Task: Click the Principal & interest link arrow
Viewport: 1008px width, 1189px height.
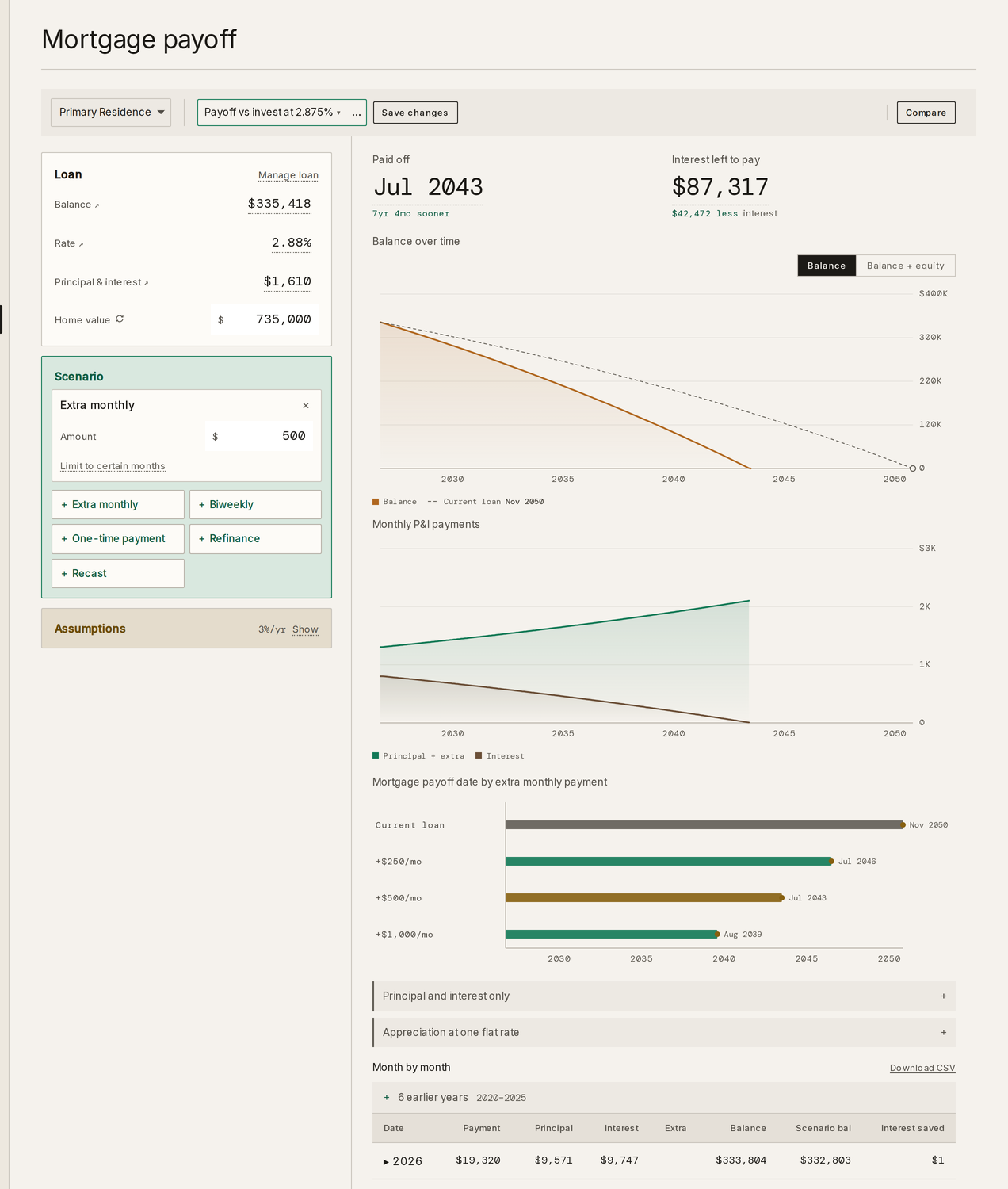Action: 146,283
